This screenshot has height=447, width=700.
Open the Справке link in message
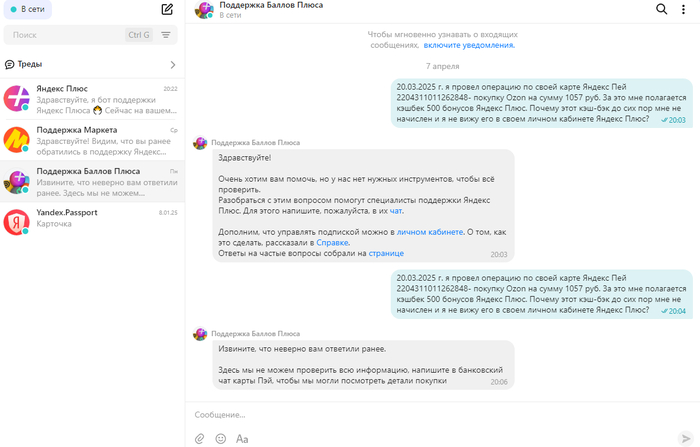tap(334, 243)
